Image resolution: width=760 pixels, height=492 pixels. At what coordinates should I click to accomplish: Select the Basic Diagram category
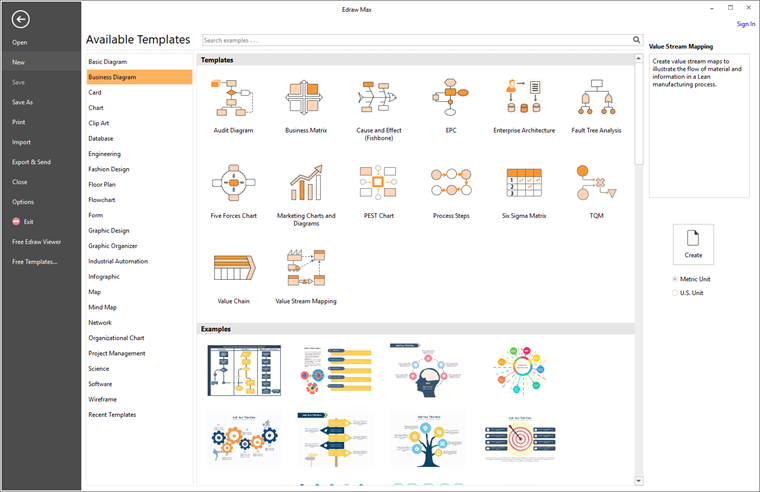(x=140, y=62)
